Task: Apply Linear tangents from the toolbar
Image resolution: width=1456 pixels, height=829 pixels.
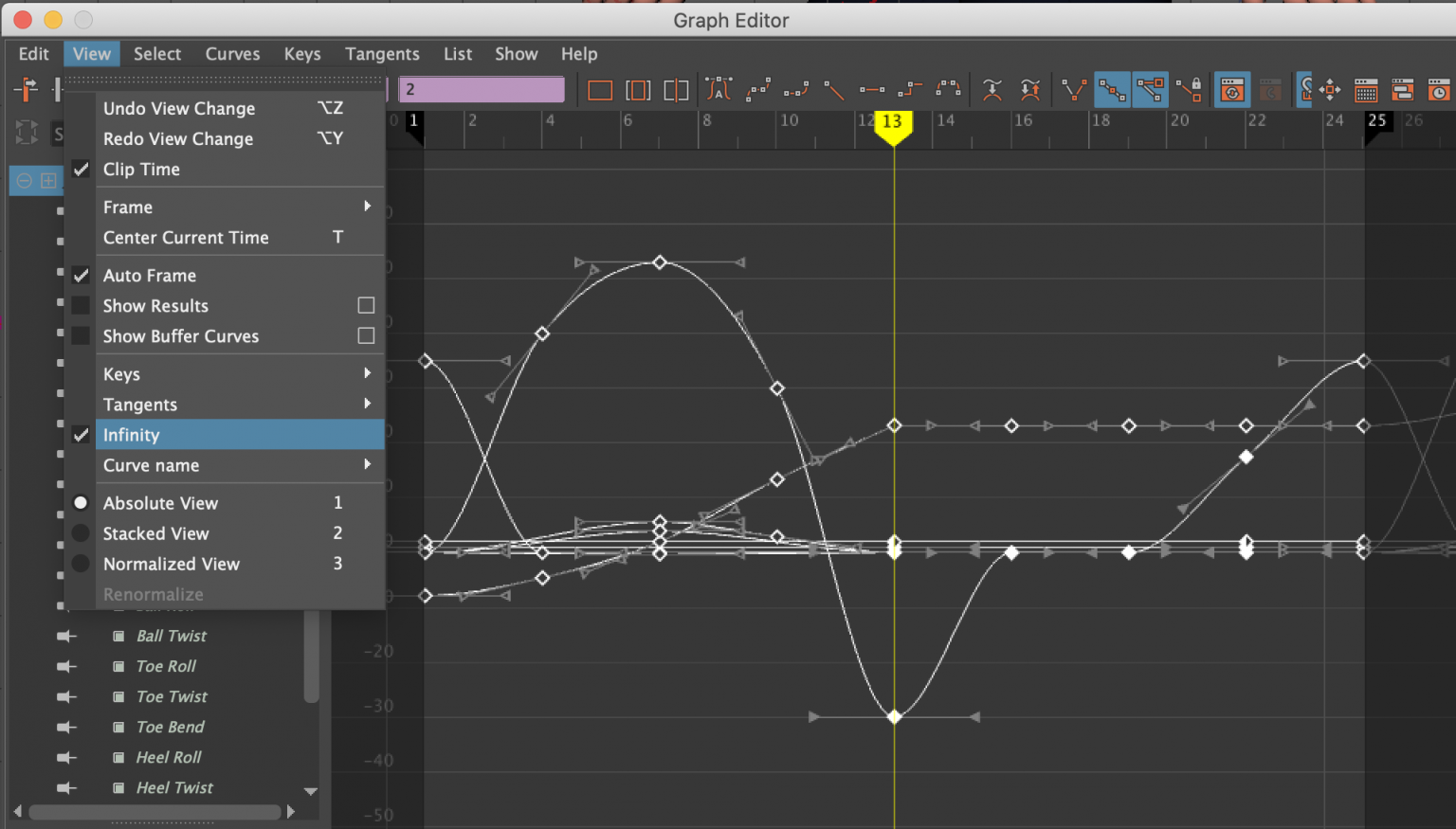Action: click(x=834, y=90)
